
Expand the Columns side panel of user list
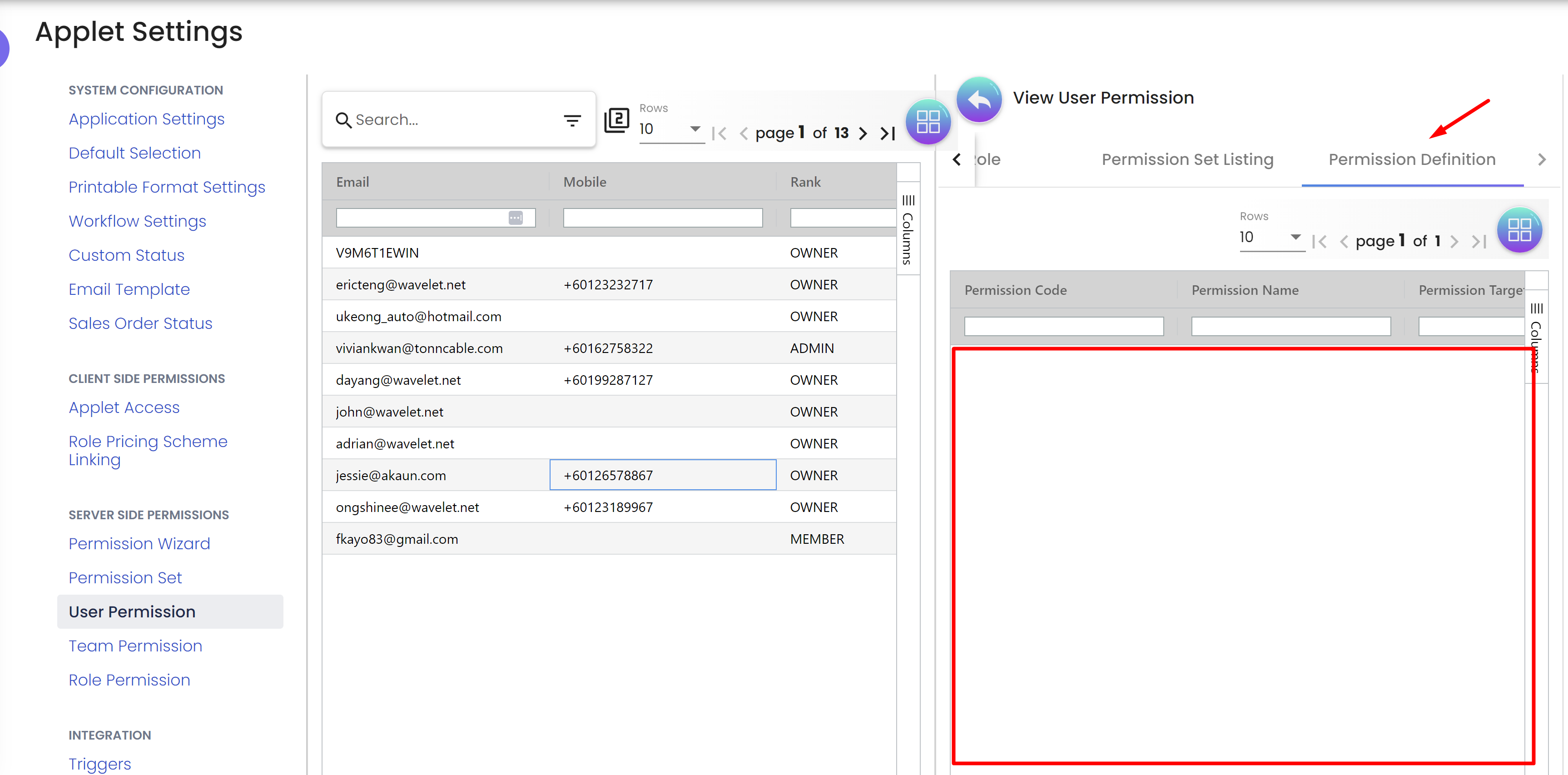[x=908, y=229]
